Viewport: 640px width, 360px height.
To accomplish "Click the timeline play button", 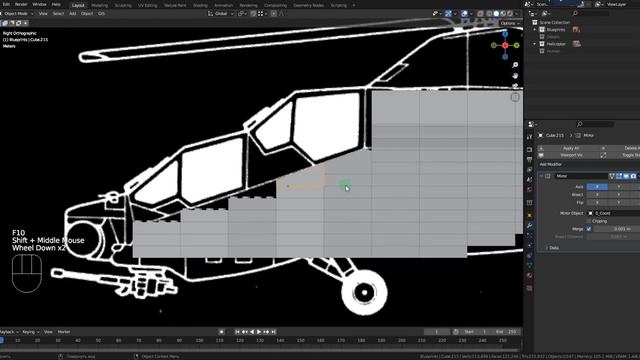I will click(x=259, y=332).
